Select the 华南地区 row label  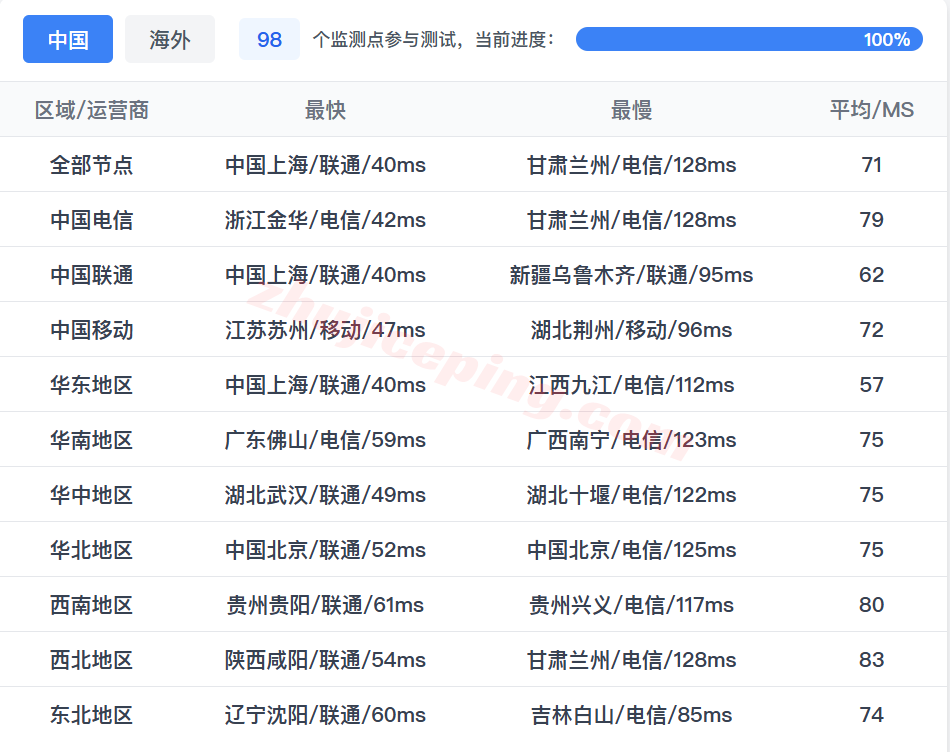pyautogui.click(x=91, y=440)
